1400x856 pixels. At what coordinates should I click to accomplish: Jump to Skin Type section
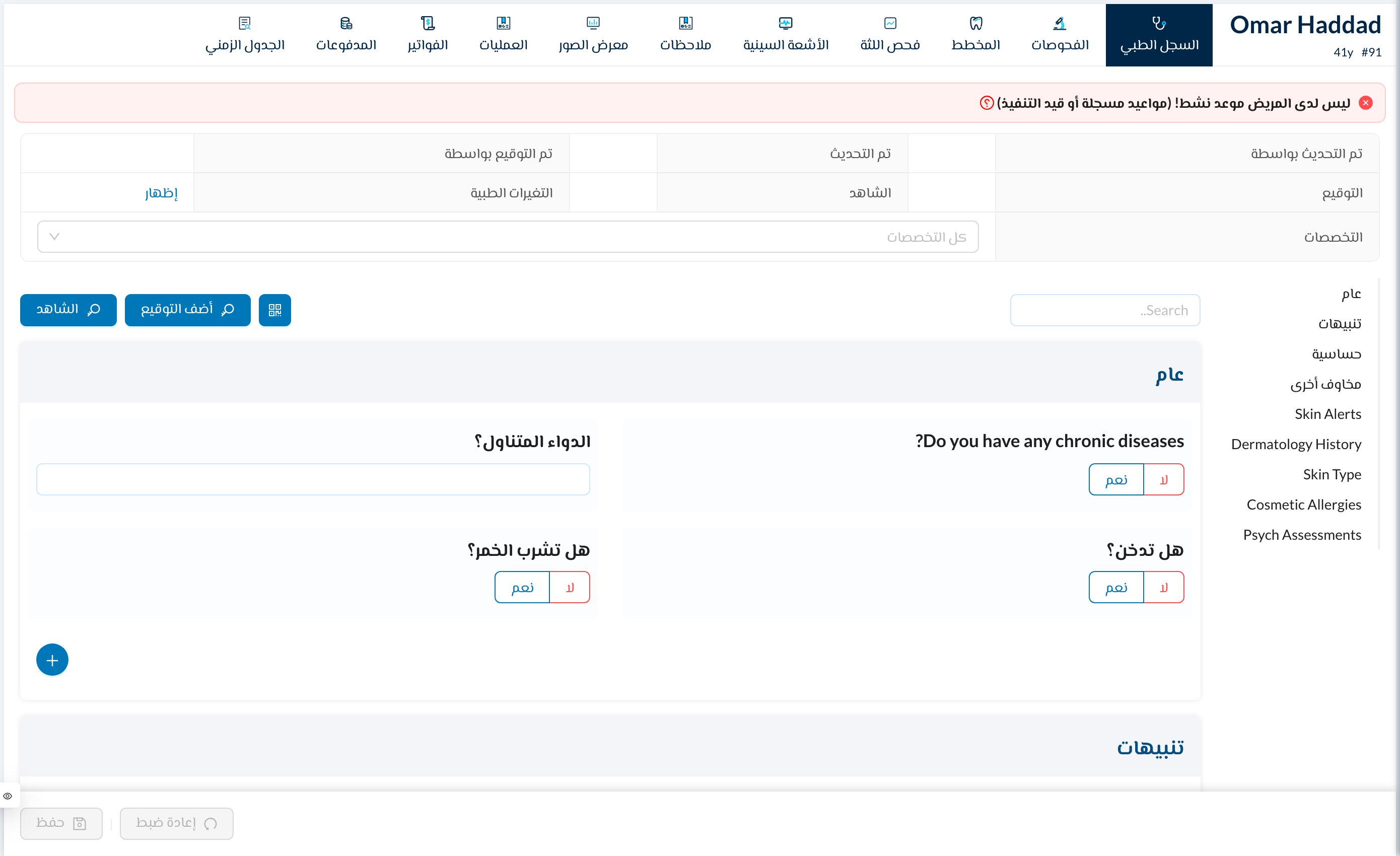(1332, 474)
